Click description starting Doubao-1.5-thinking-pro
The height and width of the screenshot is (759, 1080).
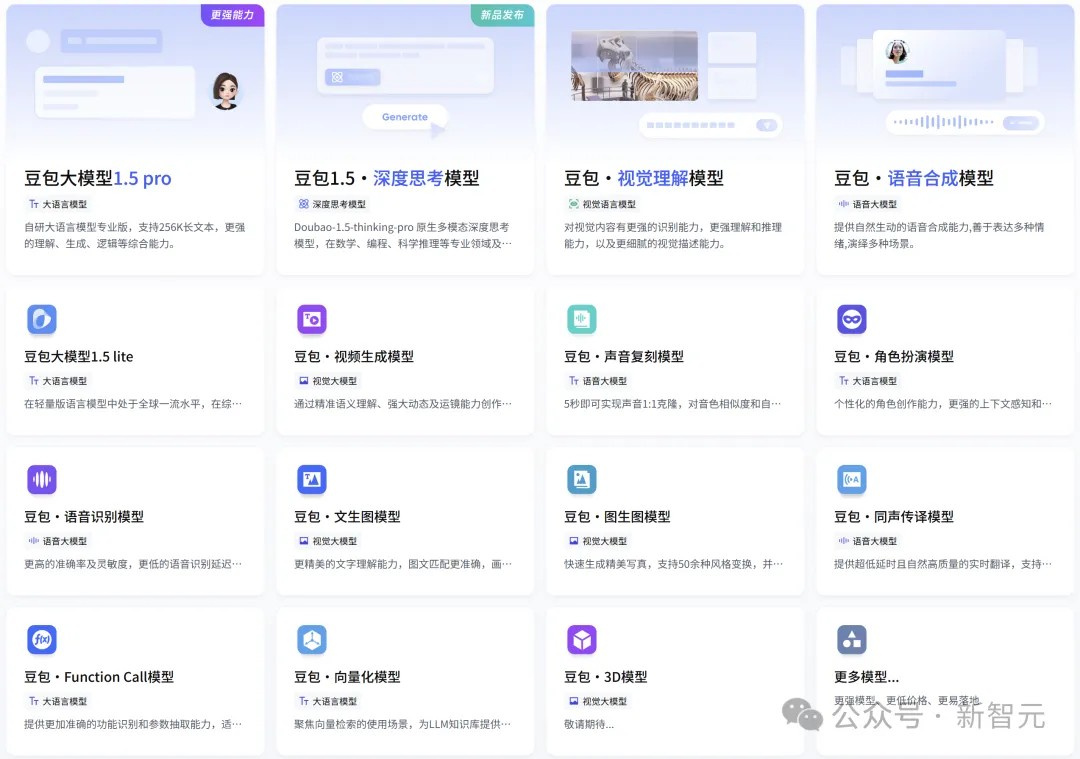coord(403,235)
